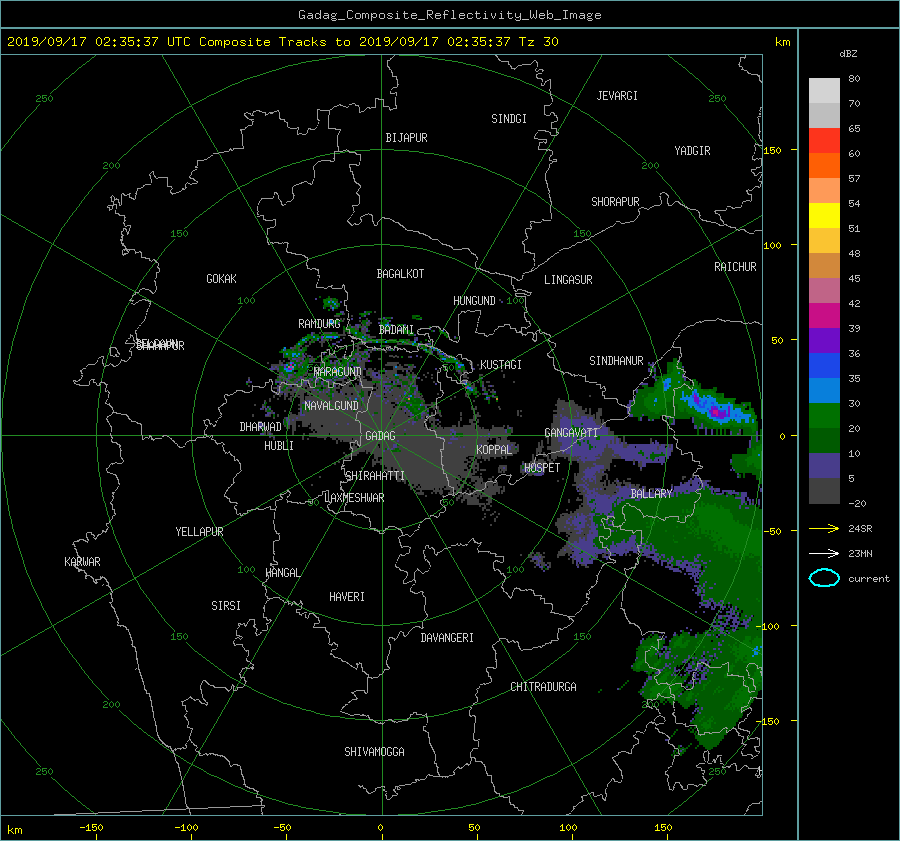The width and height of the screenshot is (900, 841).
Task: Click the magenta storm core near Raichur
Action: tap(716, 411)
